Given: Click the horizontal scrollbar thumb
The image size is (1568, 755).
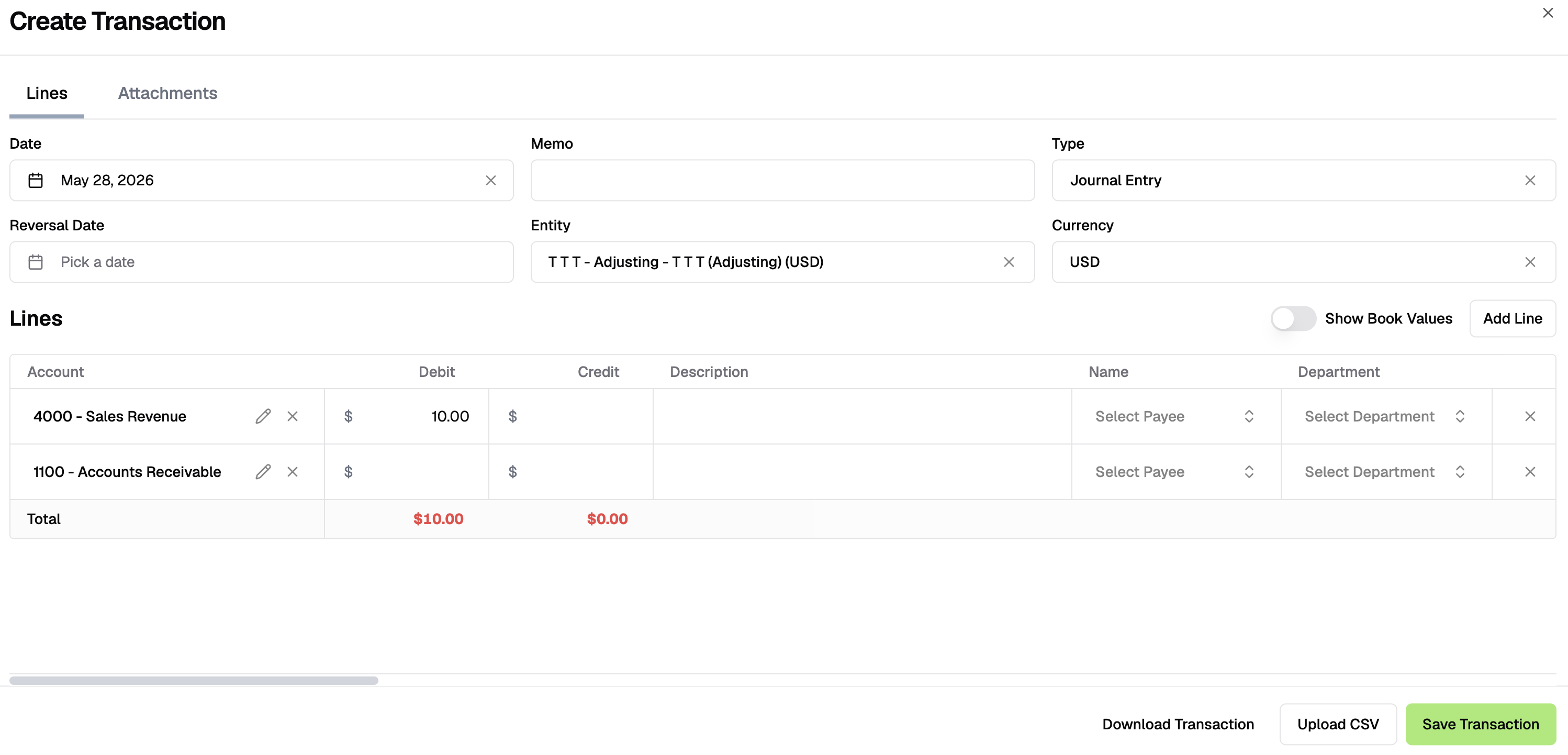Looking at the screenshot, I should 194,680.
